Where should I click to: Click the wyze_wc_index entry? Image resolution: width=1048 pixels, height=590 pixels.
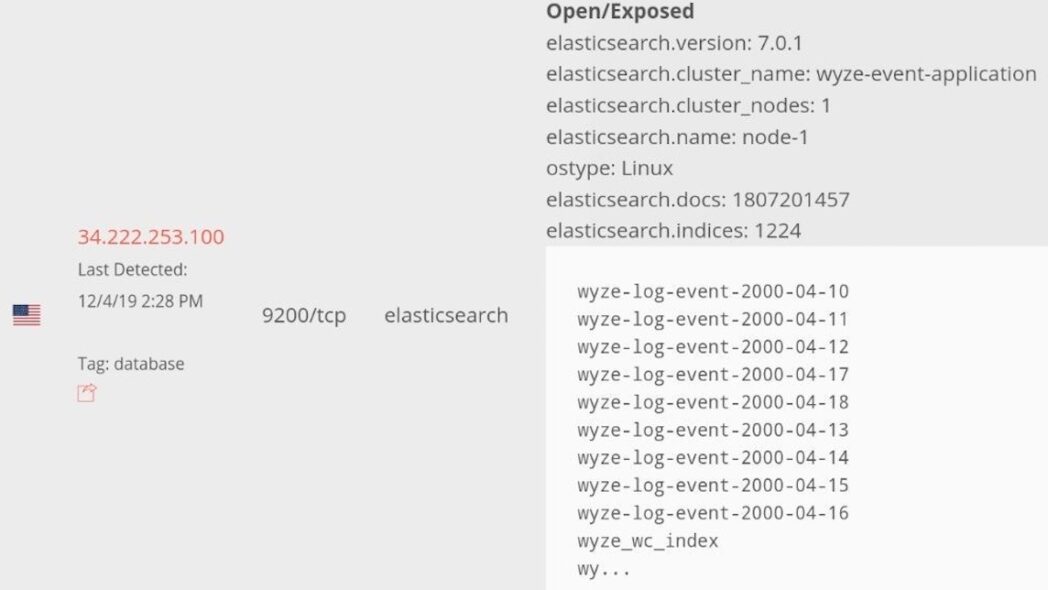pyautogui.click(x=648, y=541)
